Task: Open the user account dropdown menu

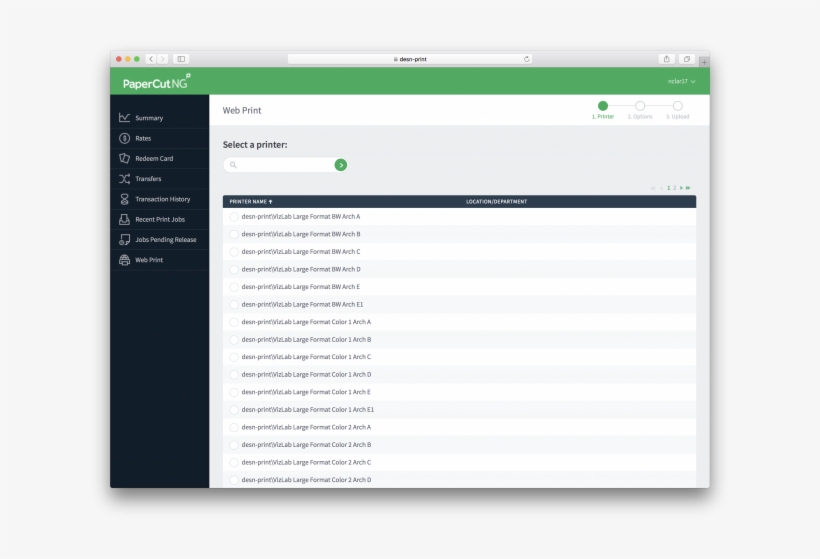Action: [x=682, y=81]
